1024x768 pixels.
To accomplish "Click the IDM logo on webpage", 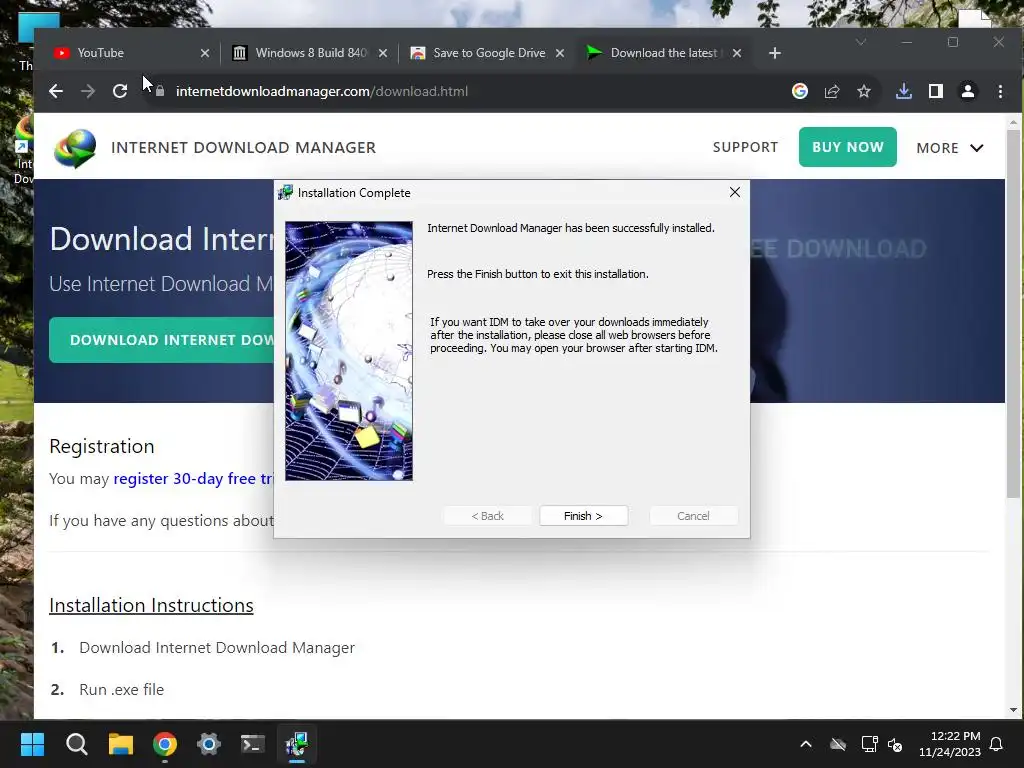I will pos(75,148).
